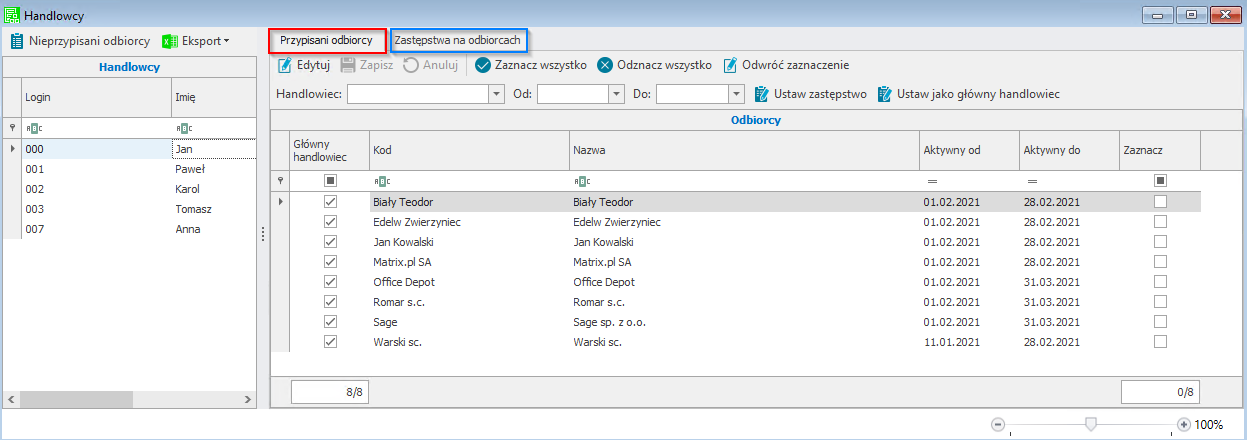Click Odwróć zaznaczenie icon
This screenshot has width=1247, height=440.
tap(730, 65)
